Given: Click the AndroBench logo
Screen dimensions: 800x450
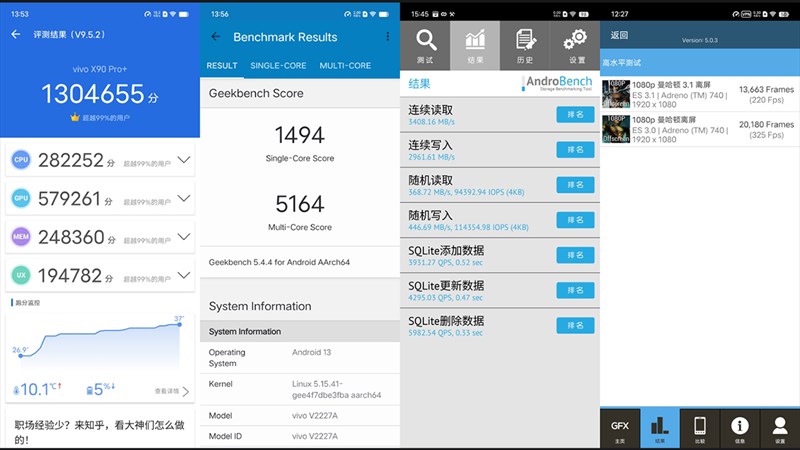Looking at the screenshot, I should point(557,83).
